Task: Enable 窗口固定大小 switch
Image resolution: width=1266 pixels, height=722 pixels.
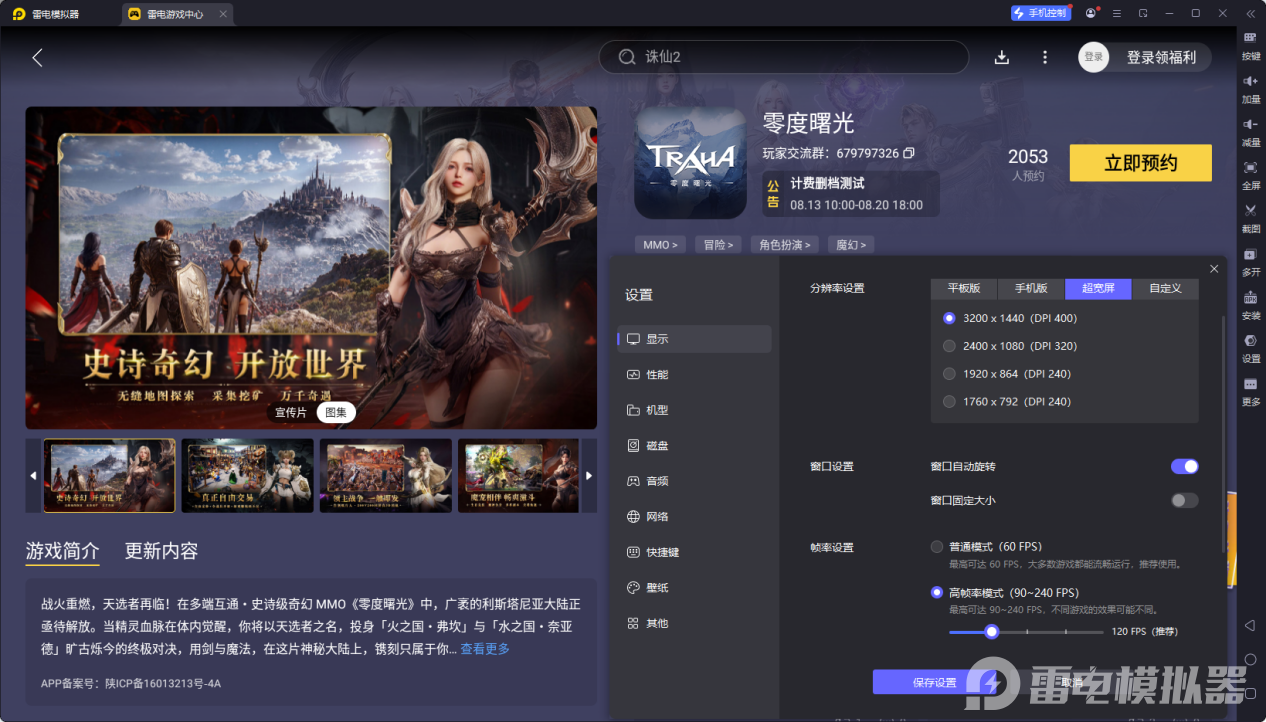Action: tap(1184, 500)
